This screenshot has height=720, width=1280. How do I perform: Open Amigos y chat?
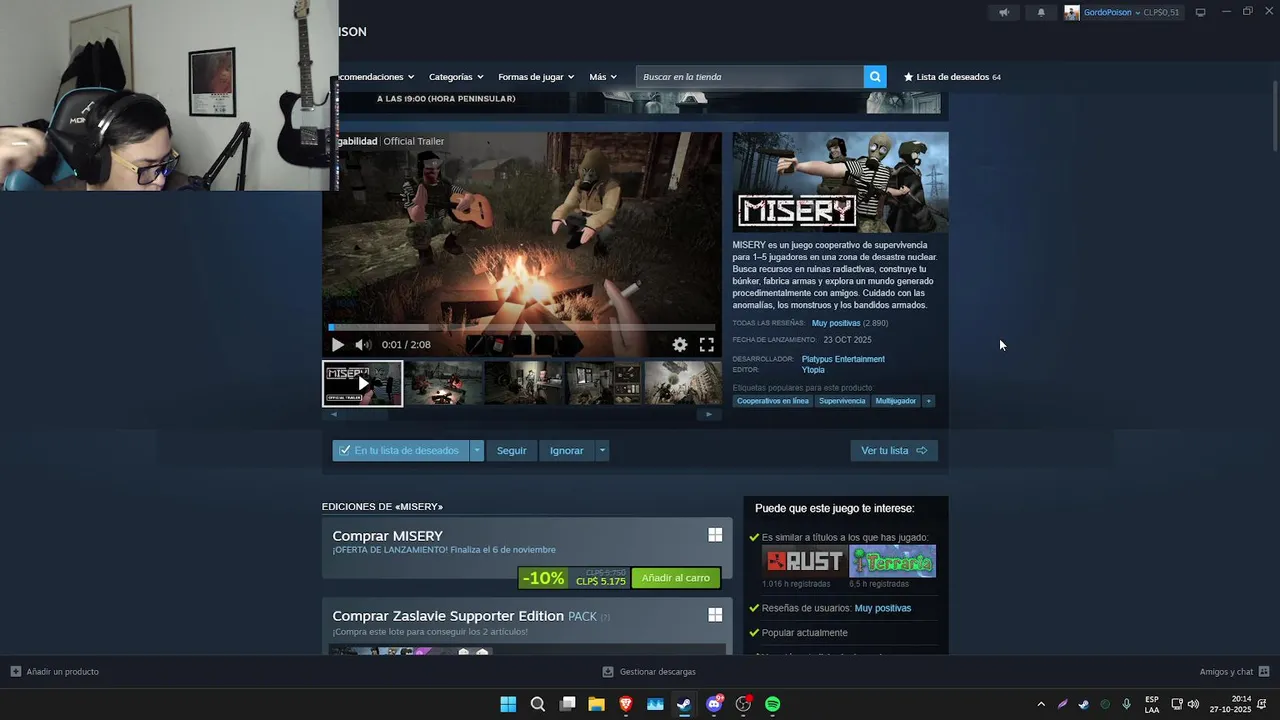pyautogui.click(x=1234, y=671)
